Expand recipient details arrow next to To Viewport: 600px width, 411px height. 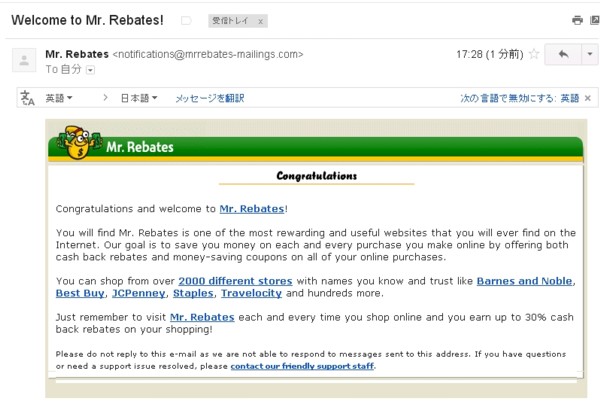tap(90, 70)
